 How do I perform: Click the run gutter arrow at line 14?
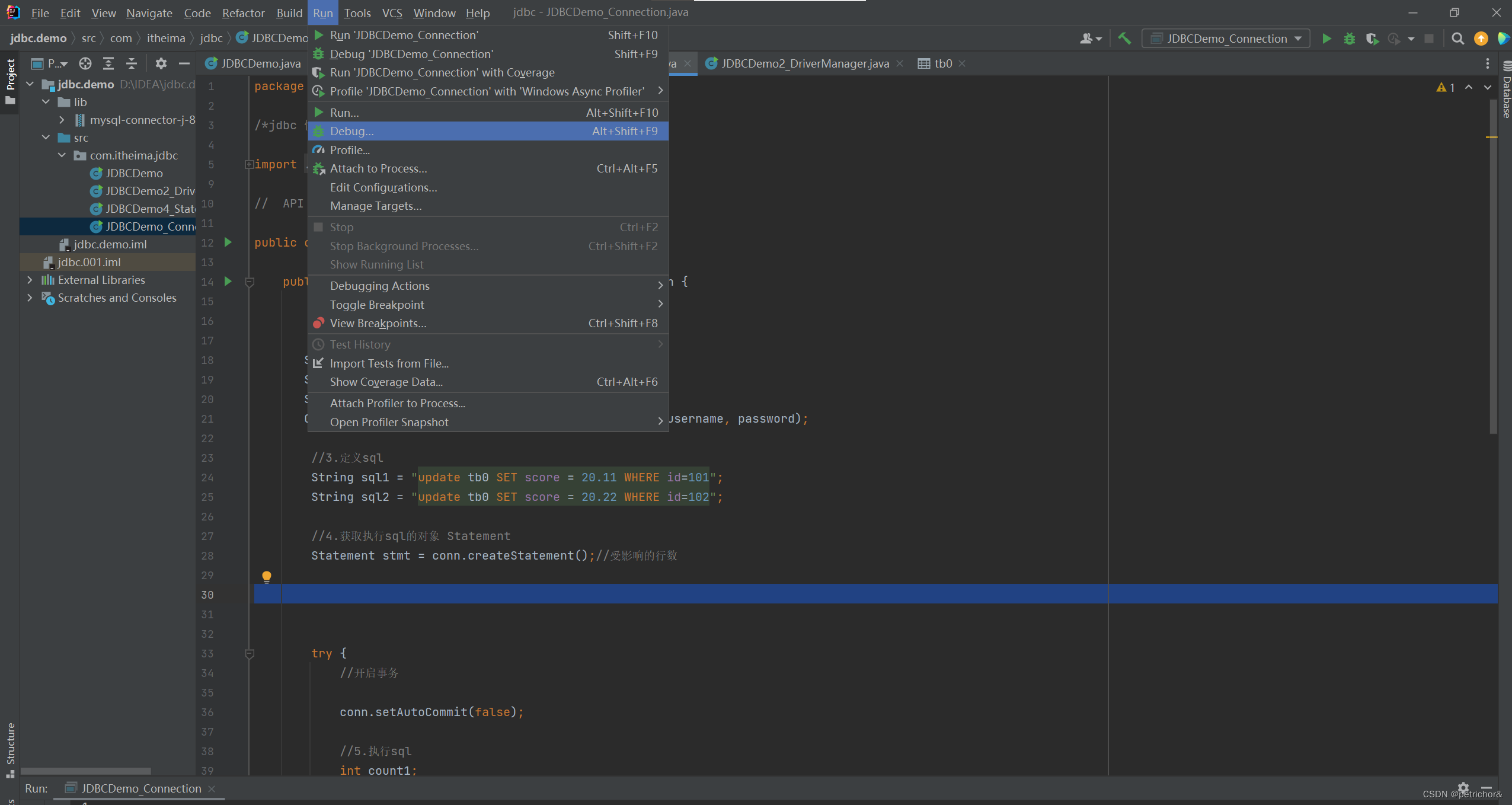click(x=228, y=282)
